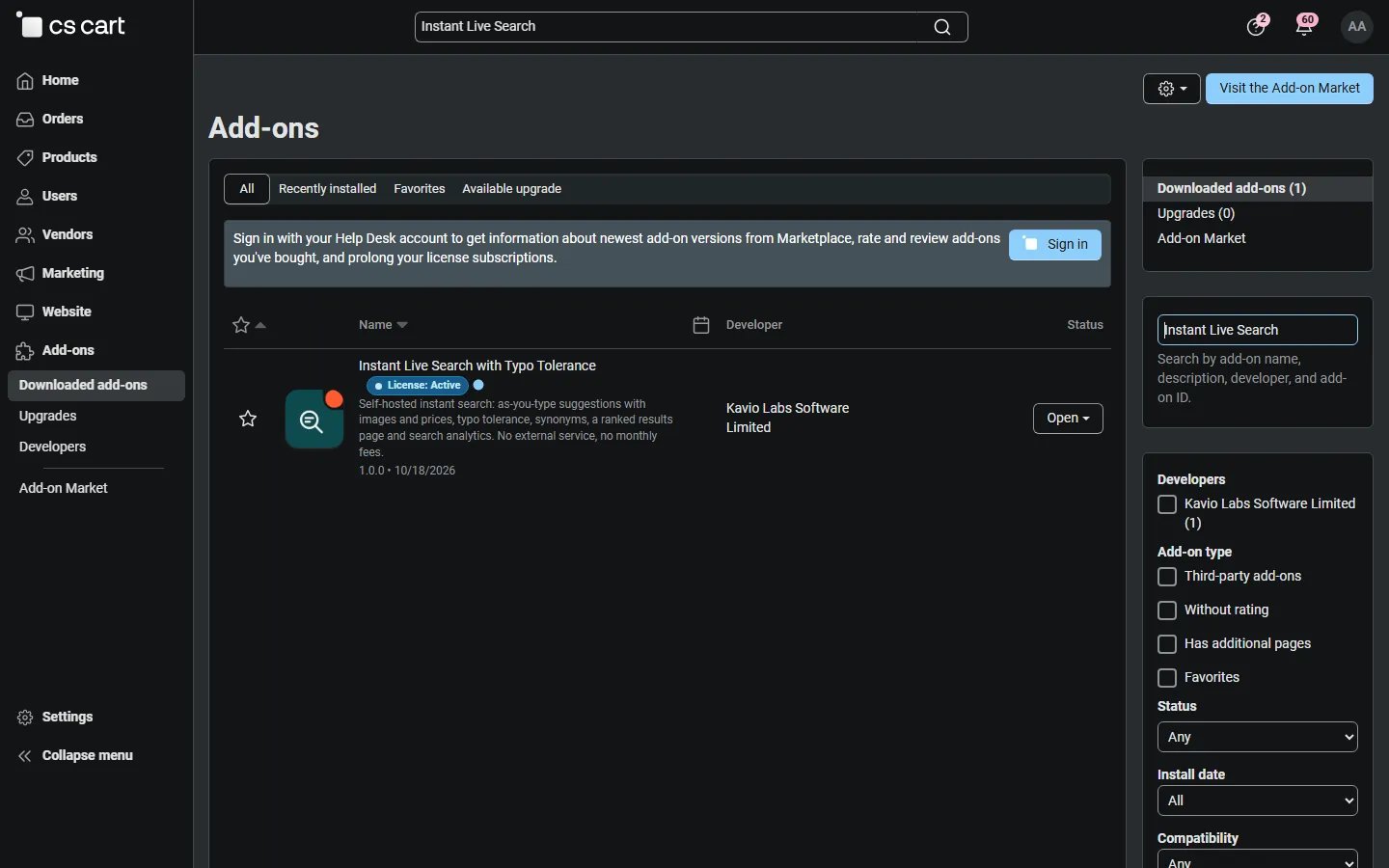This screenshot has width=1389, height=868.
Task: Open the Install date All dropdown
Action: (1258, 800)
